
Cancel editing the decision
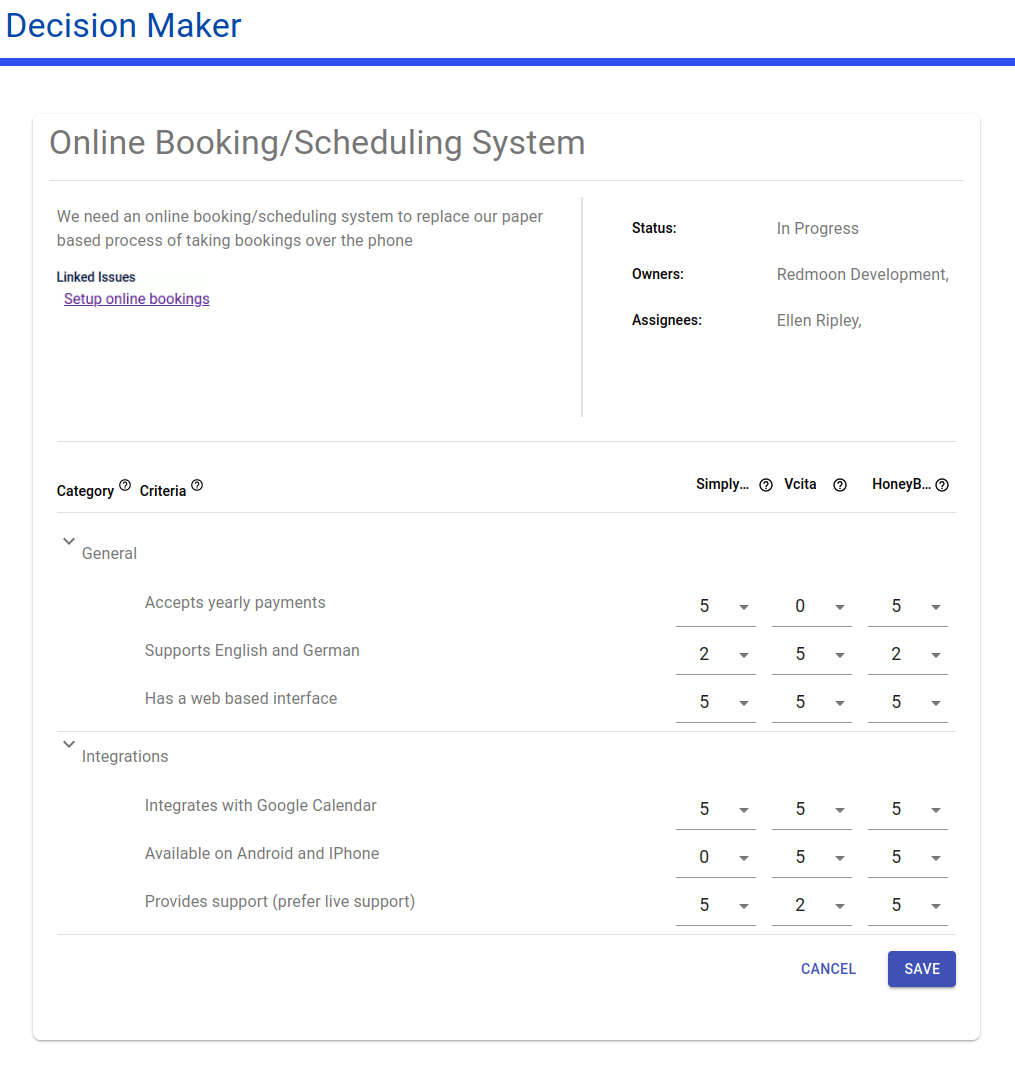click(828, 969)
